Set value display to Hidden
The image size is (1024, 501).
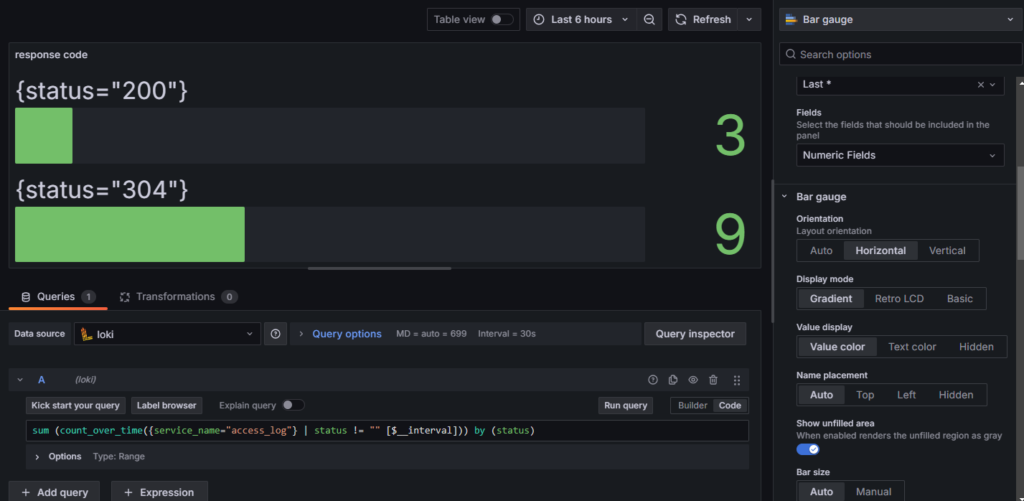pyautogui.click(x=976, y=347)
